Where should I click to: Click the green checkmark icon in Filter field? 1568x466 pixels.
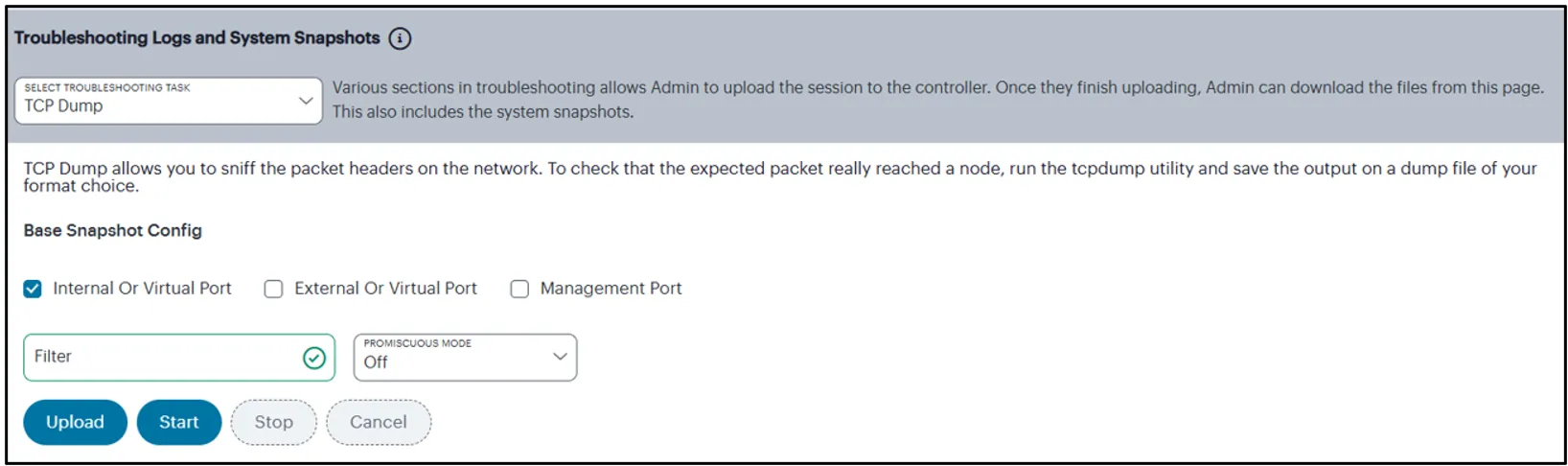314,358
